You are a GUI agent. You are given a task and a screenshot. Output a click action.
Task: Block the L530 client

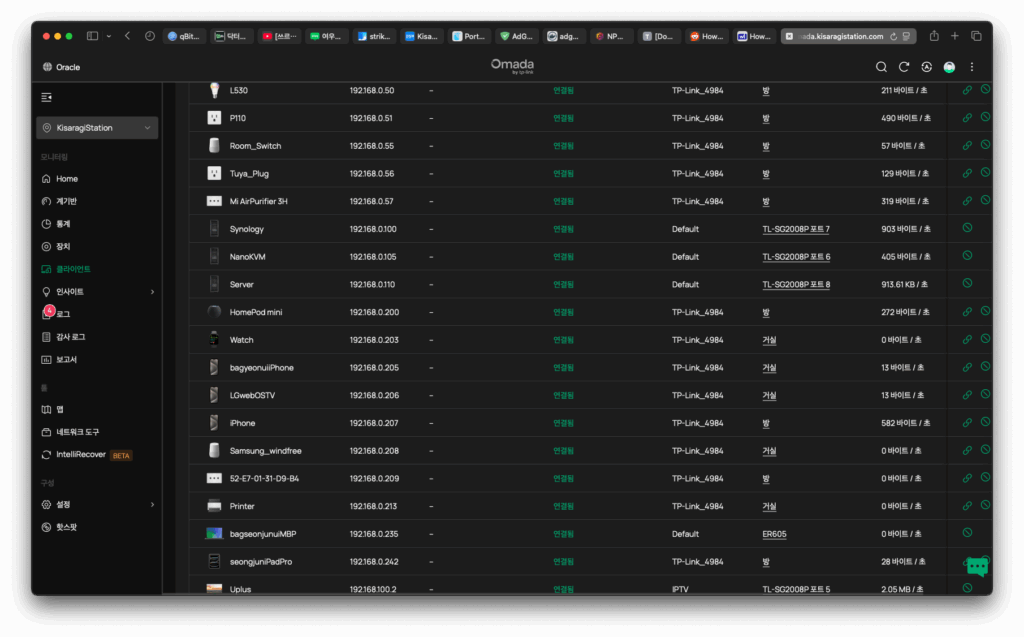985,89
